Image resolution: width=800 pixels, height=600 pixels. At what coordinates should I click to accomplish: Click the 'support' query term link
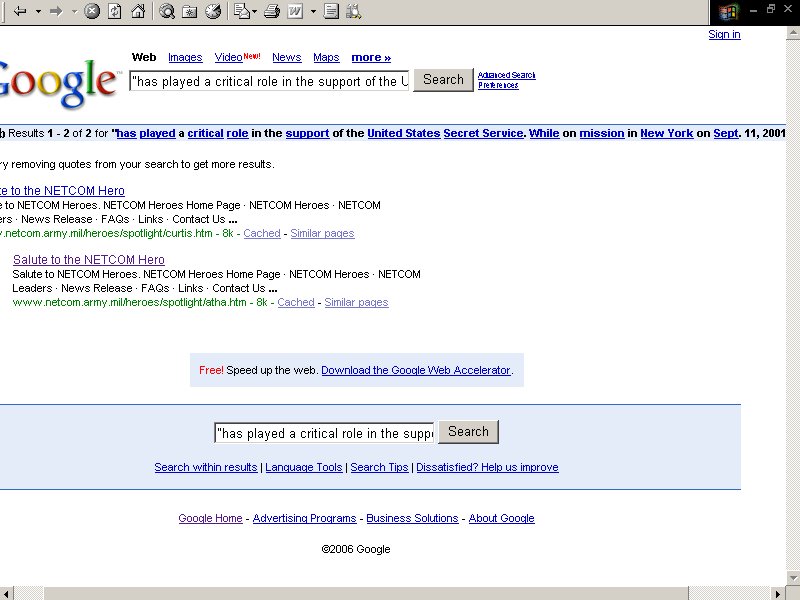click(307, 134)
